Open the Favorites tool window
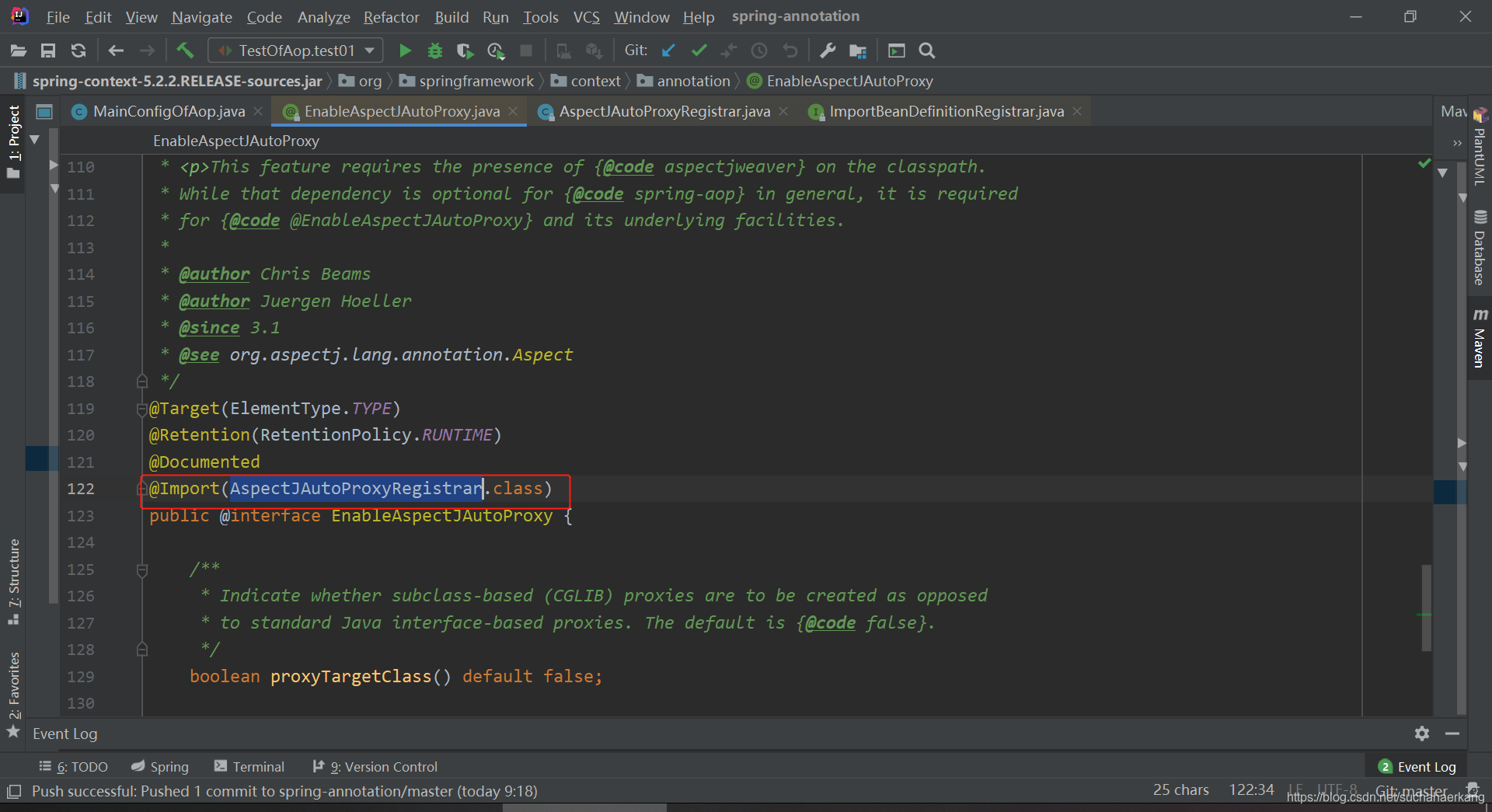Image resolution: width=1492 pixels, height=812 pixels. click(13, 694)
